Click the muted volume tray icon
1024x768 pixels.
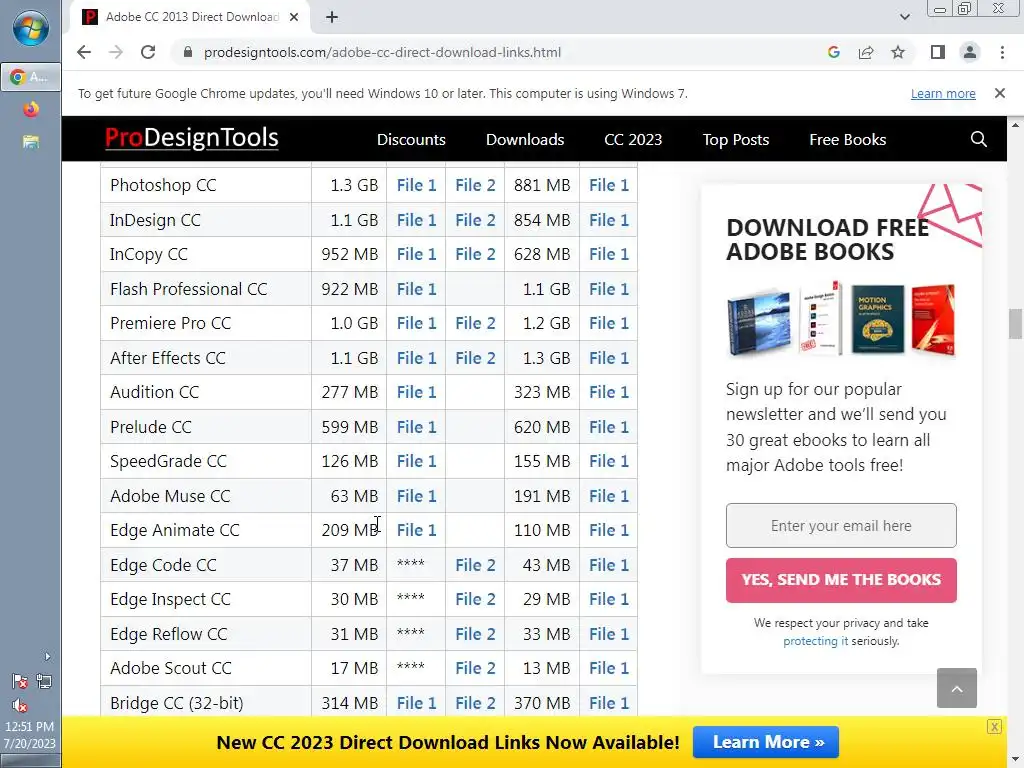pyautogui.click(x=20, y=706)
